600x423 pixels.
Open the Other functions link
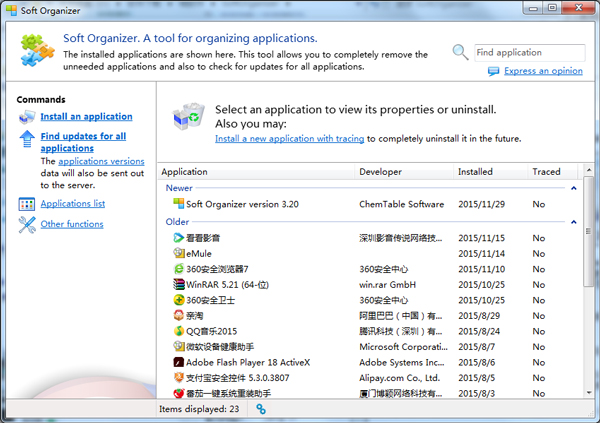(72, 224)
